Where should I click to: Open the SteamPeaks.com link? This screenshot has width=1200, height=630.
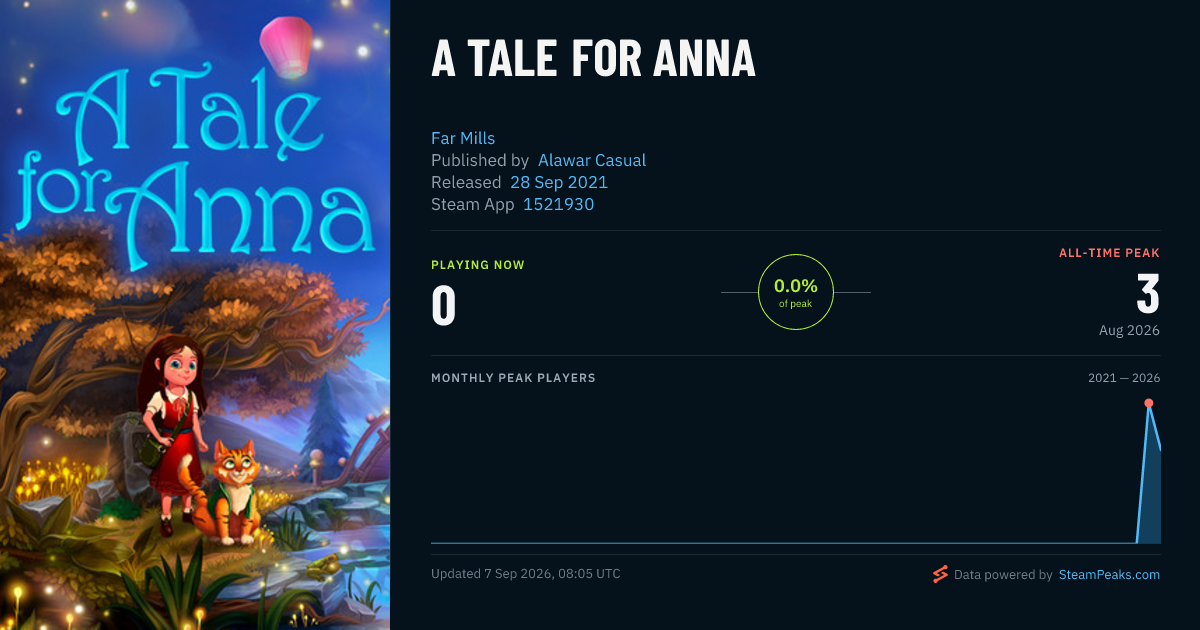click(1109, 575)
